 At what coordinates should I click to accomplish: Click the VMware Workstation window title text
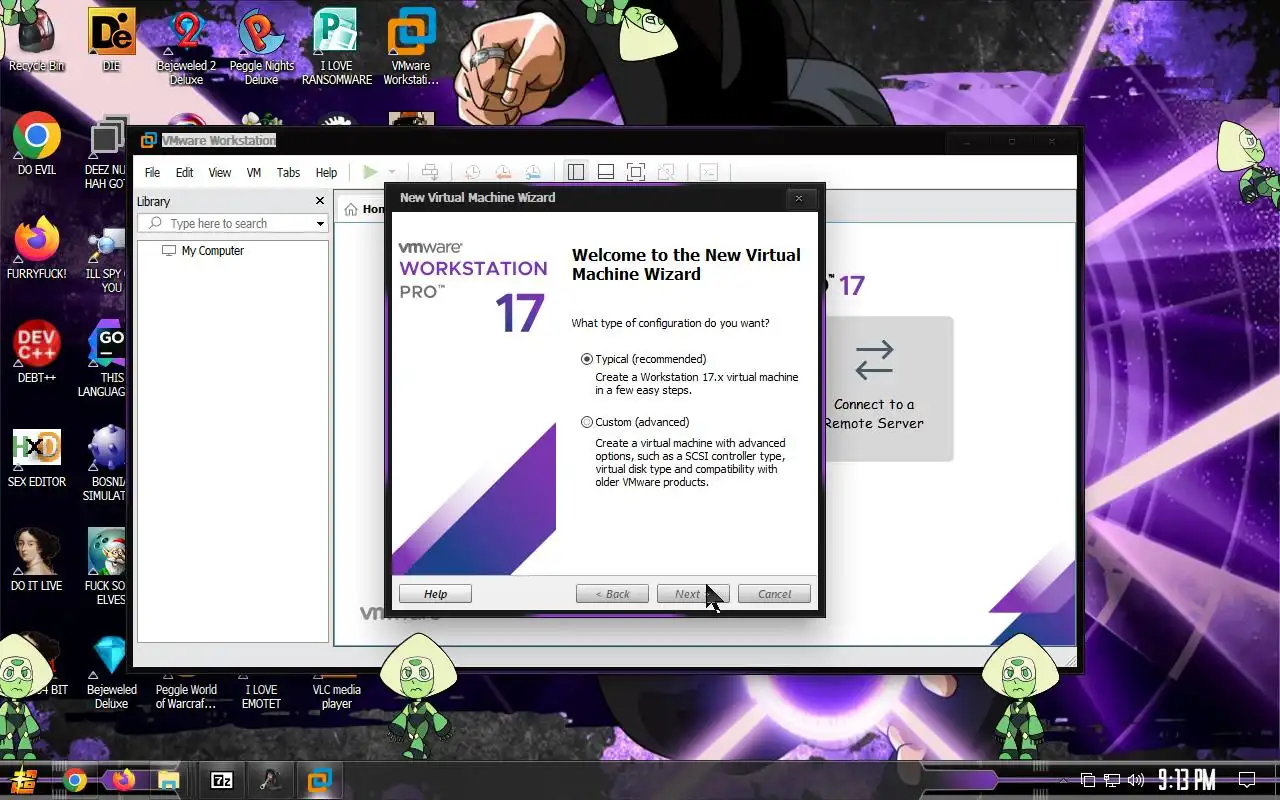coord(219,141)
